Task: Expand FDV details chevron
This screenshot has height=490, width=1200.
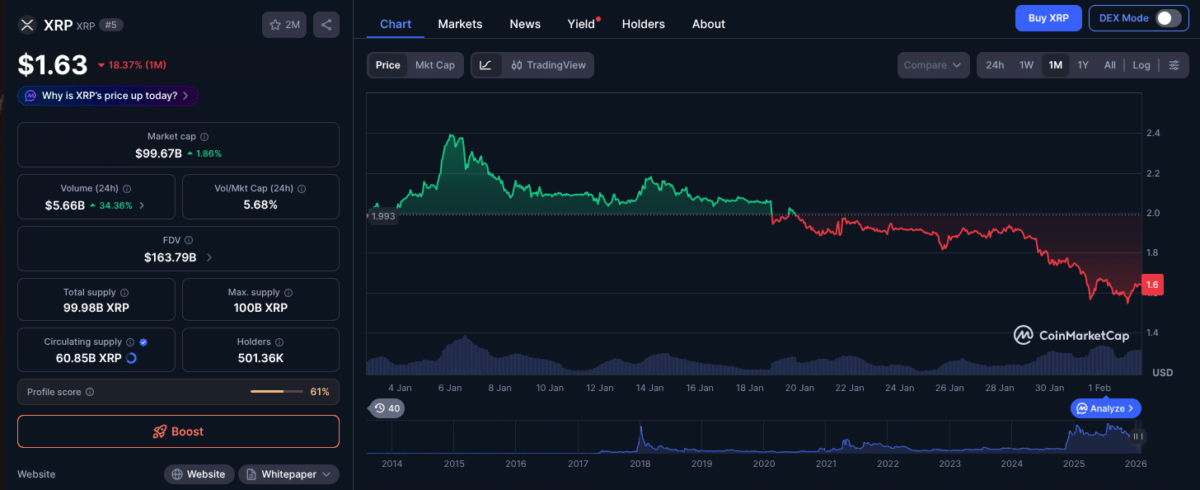Action: [209, 257]
